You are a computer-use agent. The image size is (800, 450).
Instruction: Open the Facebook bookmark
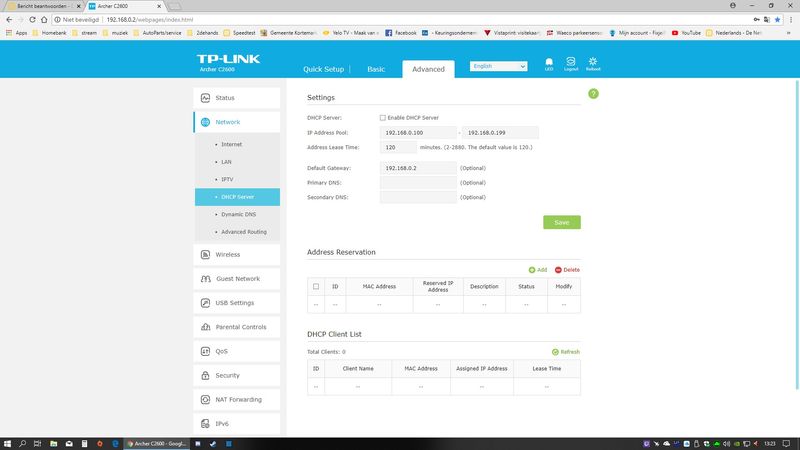(401, 33)
